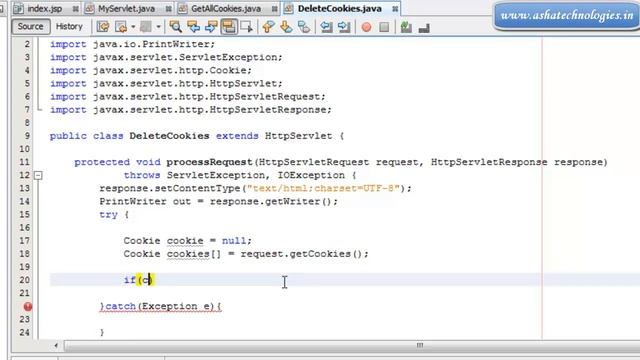
Task: Click 'HttpServletResponse;' import on line 7
Action: click(x=270, y=110)
